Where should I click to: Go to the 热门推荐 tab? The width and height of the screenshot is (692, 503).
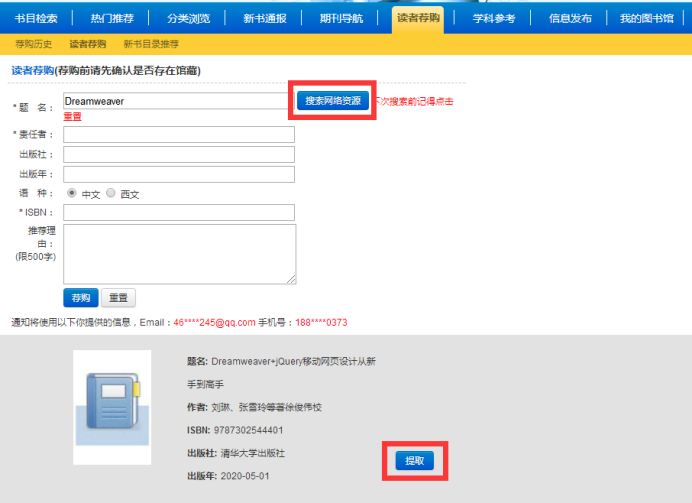point(112,18)
